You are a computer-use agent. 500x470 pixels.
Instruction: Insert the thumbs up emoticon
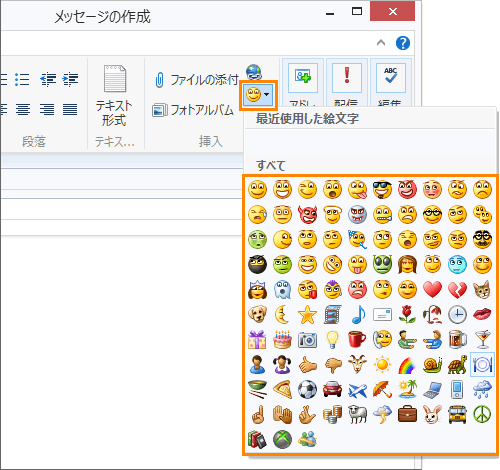pyautogui.click(x=307, y=365)
